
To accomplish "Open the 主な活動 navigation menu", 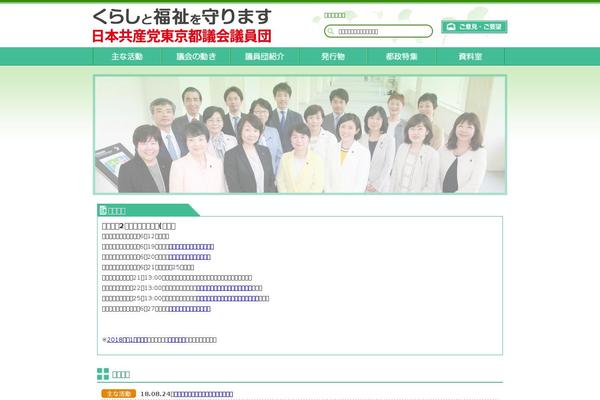I will tap(127, 57).
